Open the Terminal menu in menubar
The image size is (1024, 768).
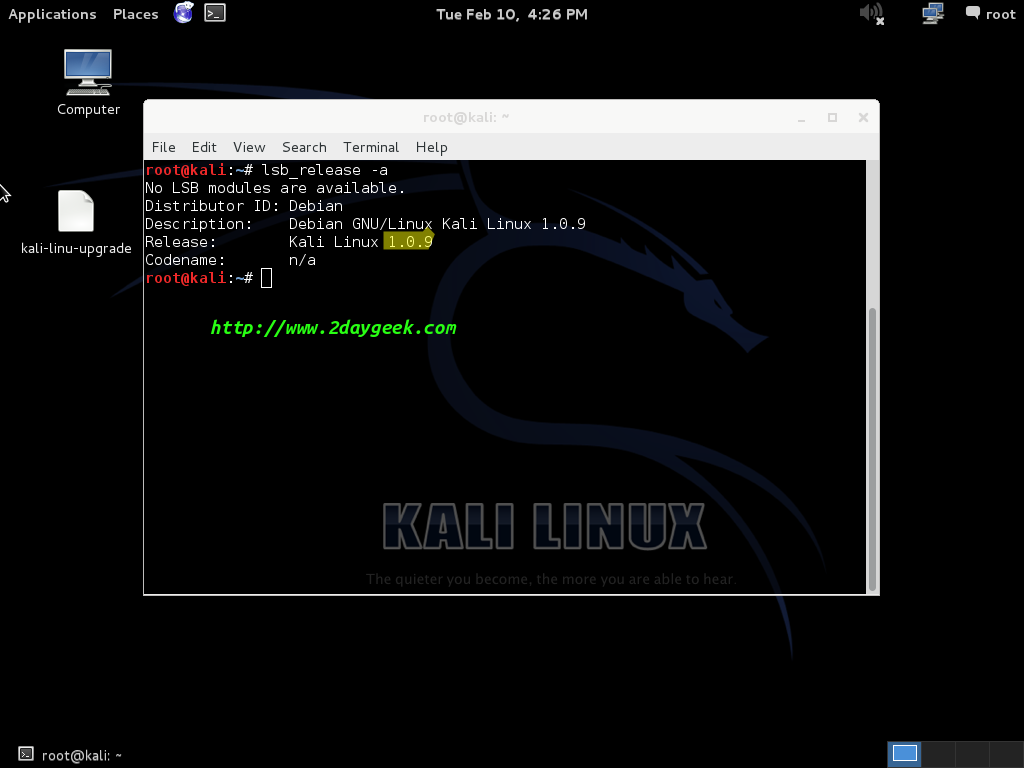371,148
